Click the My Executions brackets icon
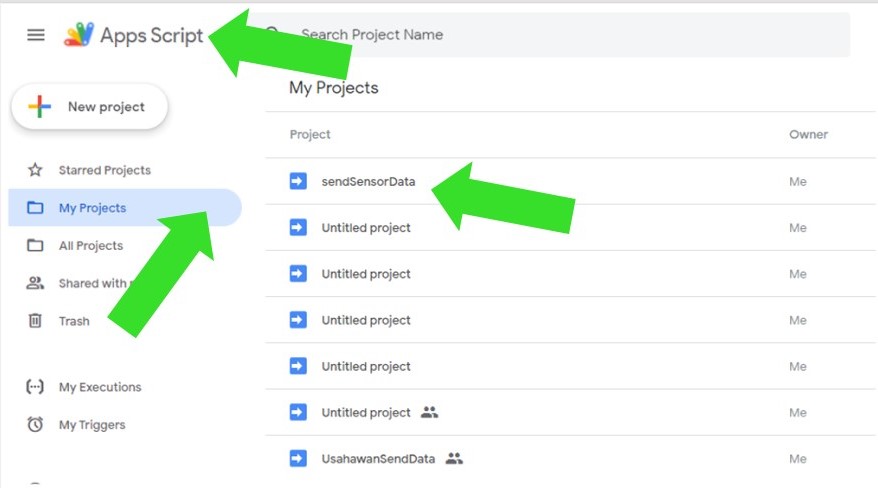 tap(35, 387)
